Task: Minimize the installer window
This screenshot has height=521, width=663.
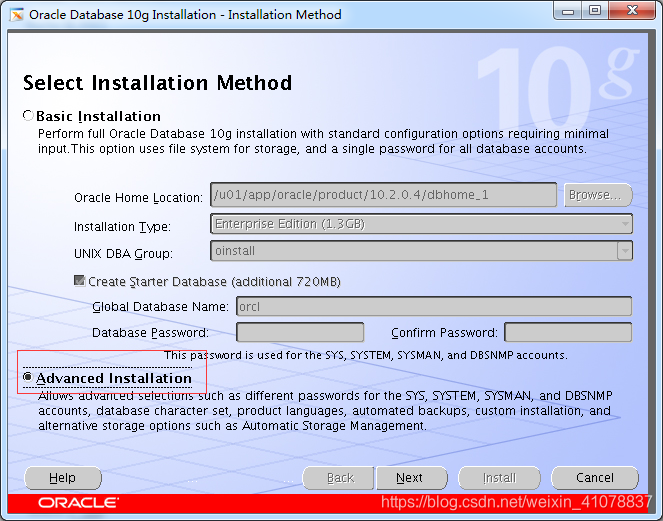Action: (567, 11)
